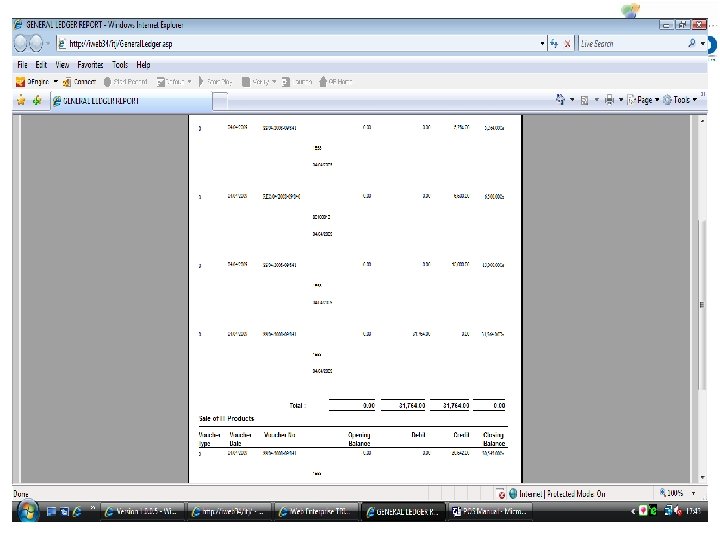The width and height of the screenshot is (720, 540).
Task: Click the vertical scrollbar thumb
Action: point(702,305)
